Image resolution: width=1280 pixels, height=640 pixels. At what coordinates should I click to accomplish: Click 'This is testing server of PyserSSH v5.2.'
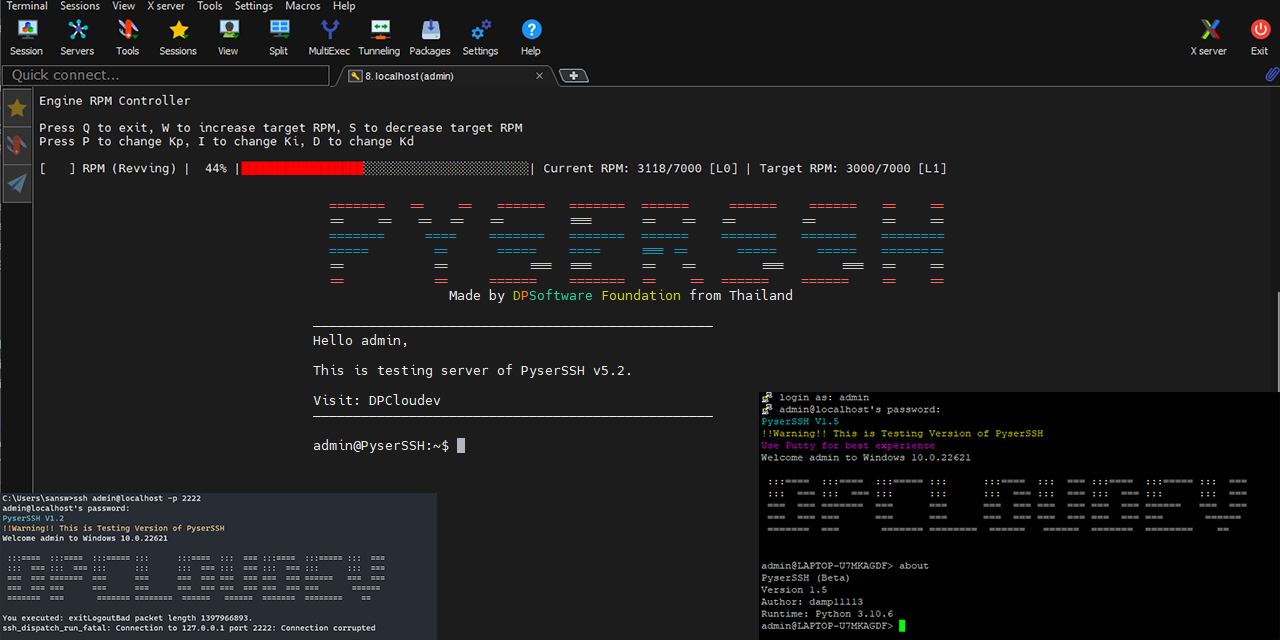tap(473, 371)
